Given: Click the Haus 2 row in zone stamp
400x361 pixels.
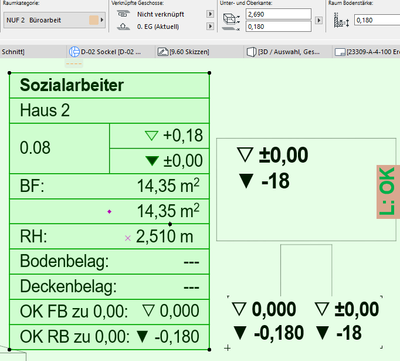Looking at the screenshot, I should tap(109, 111).
